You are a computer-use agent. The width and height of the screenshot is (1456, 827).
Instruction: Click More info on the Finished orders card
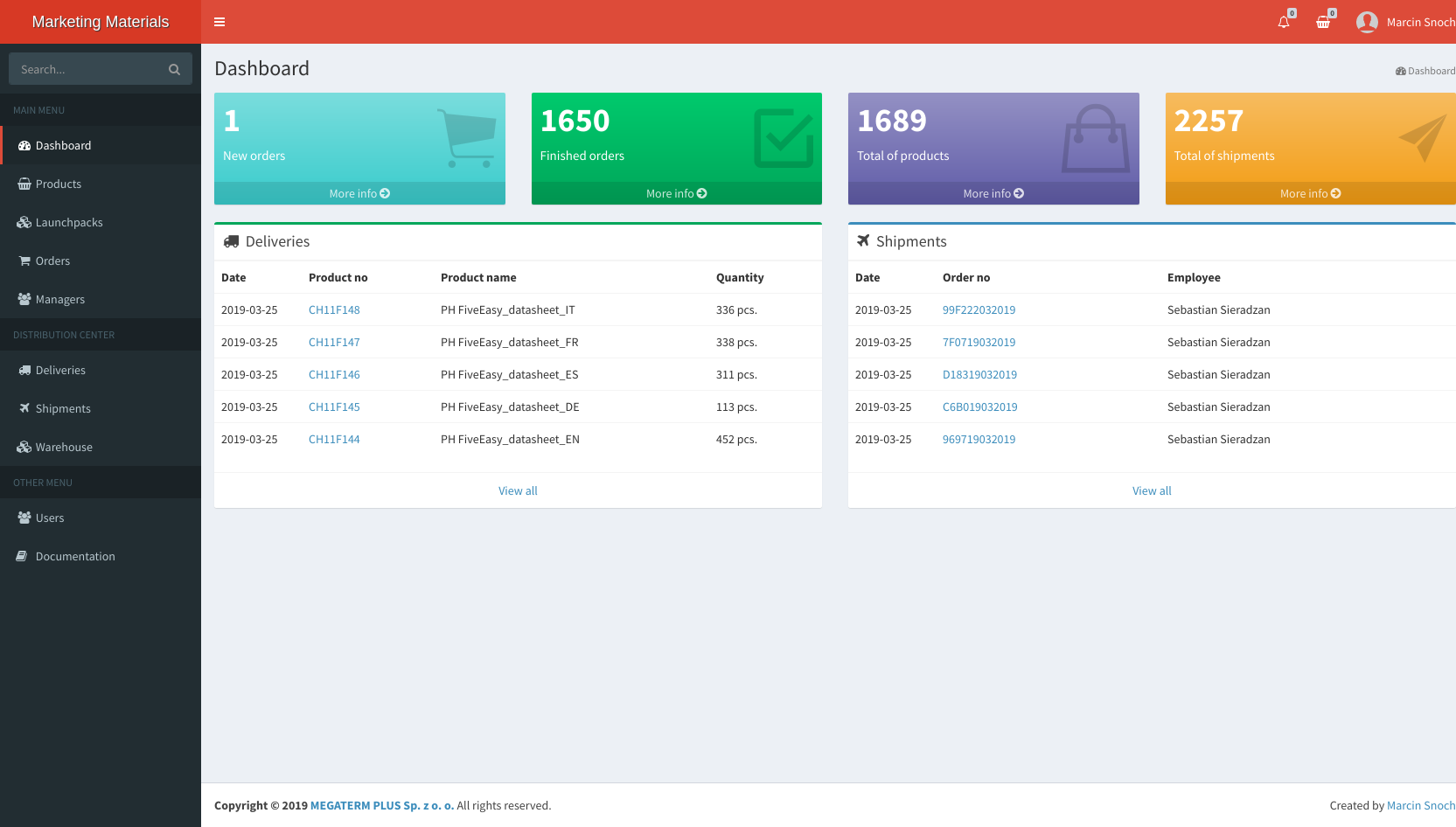click(676, 193)
